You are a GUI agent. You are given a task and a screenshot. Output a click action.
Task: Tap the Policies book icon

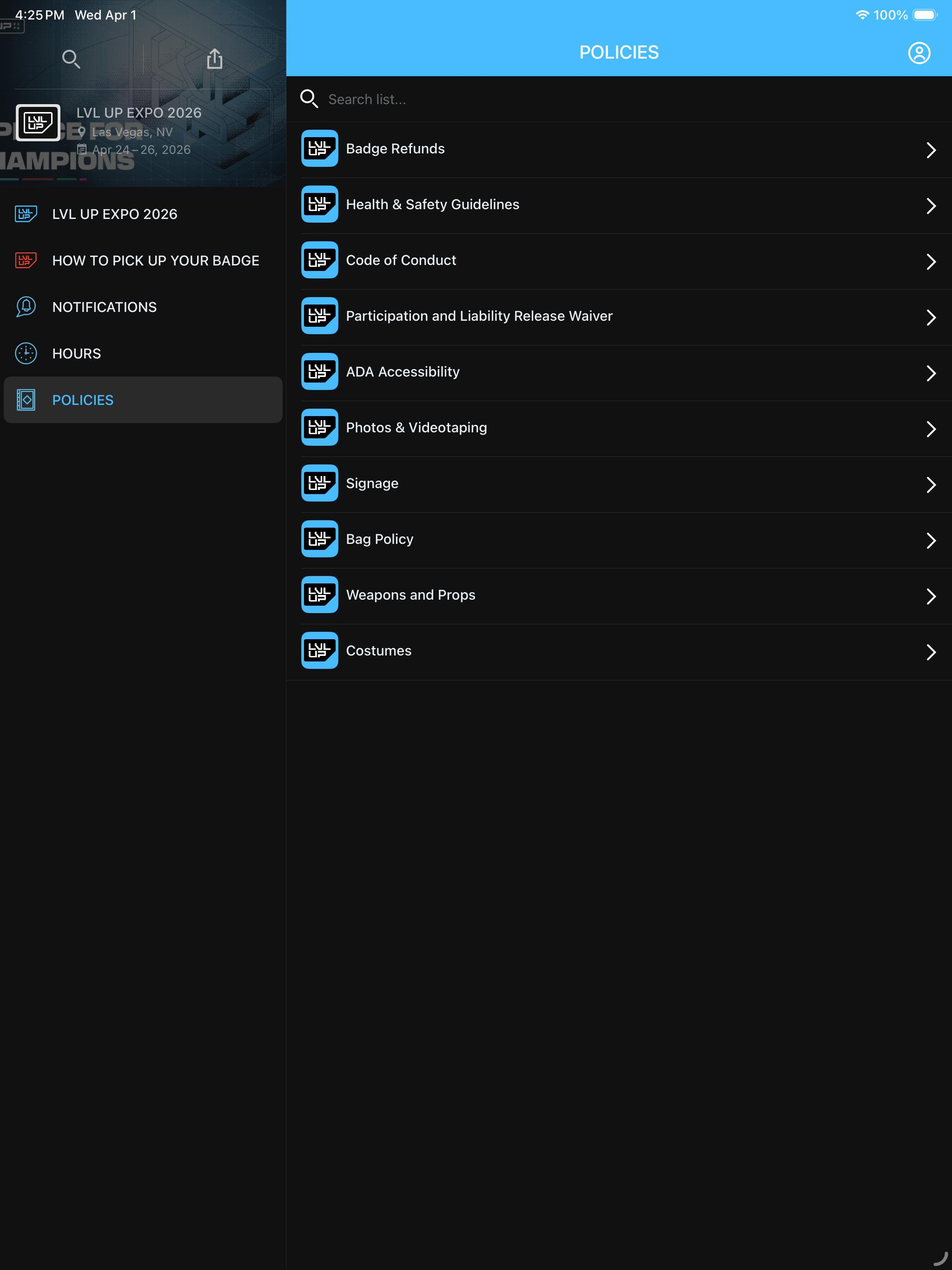coord(26,400)
